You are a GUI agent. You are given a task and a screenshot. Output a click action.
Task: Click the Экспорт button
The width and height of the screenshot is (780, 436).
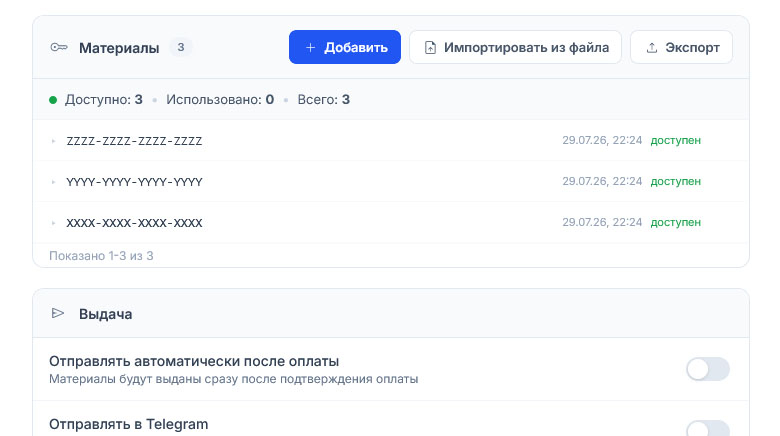682,47
